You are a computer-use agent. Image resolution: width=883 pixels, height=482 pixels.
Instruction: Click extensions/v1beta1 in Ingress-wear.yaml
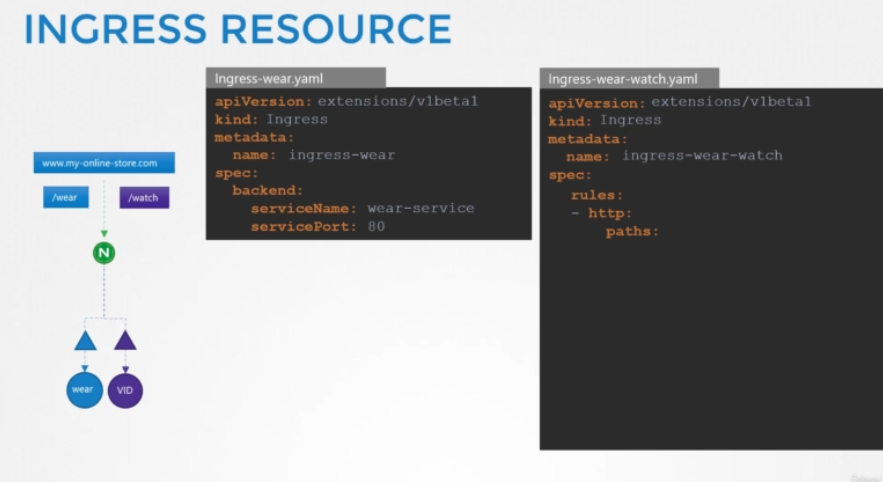[398, 101]
